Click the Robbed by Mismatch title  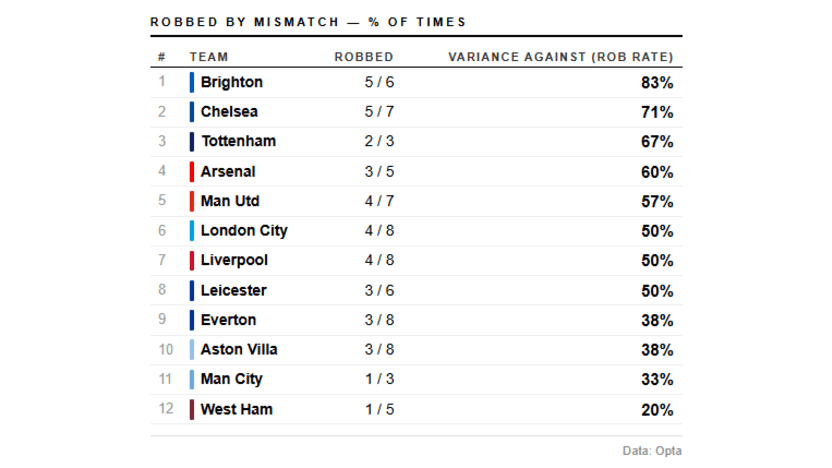pos(308,22)
